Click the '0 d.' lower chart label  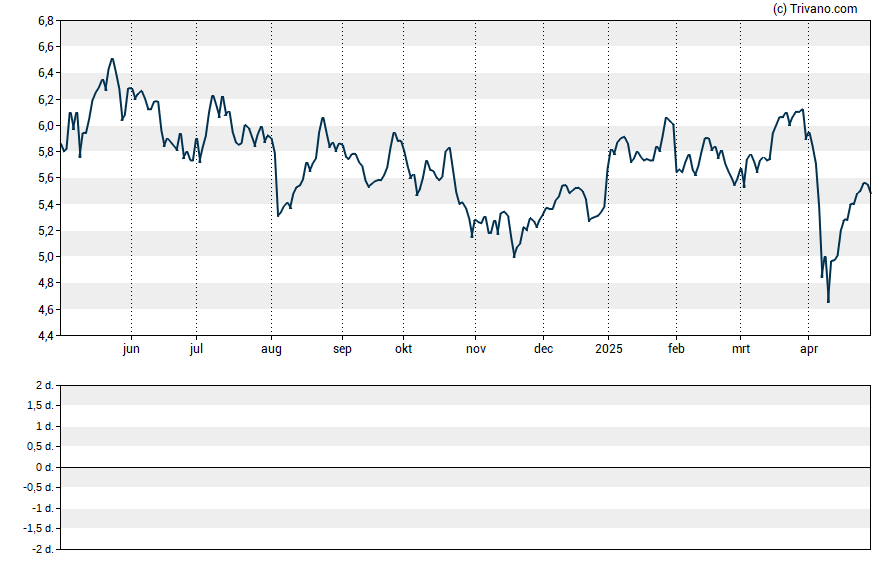[44, 467]
